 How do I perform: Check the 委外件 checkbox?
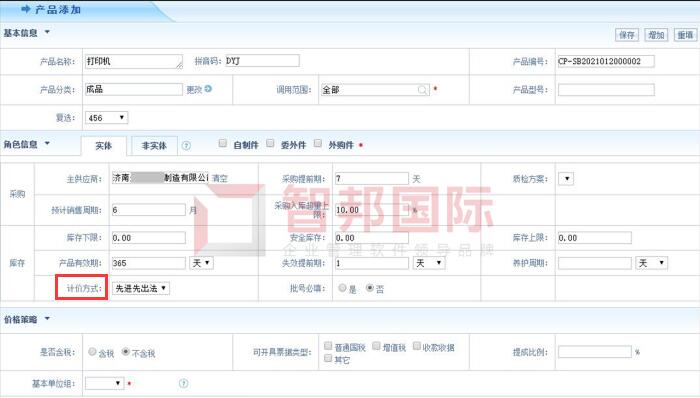tap(270, 143)
